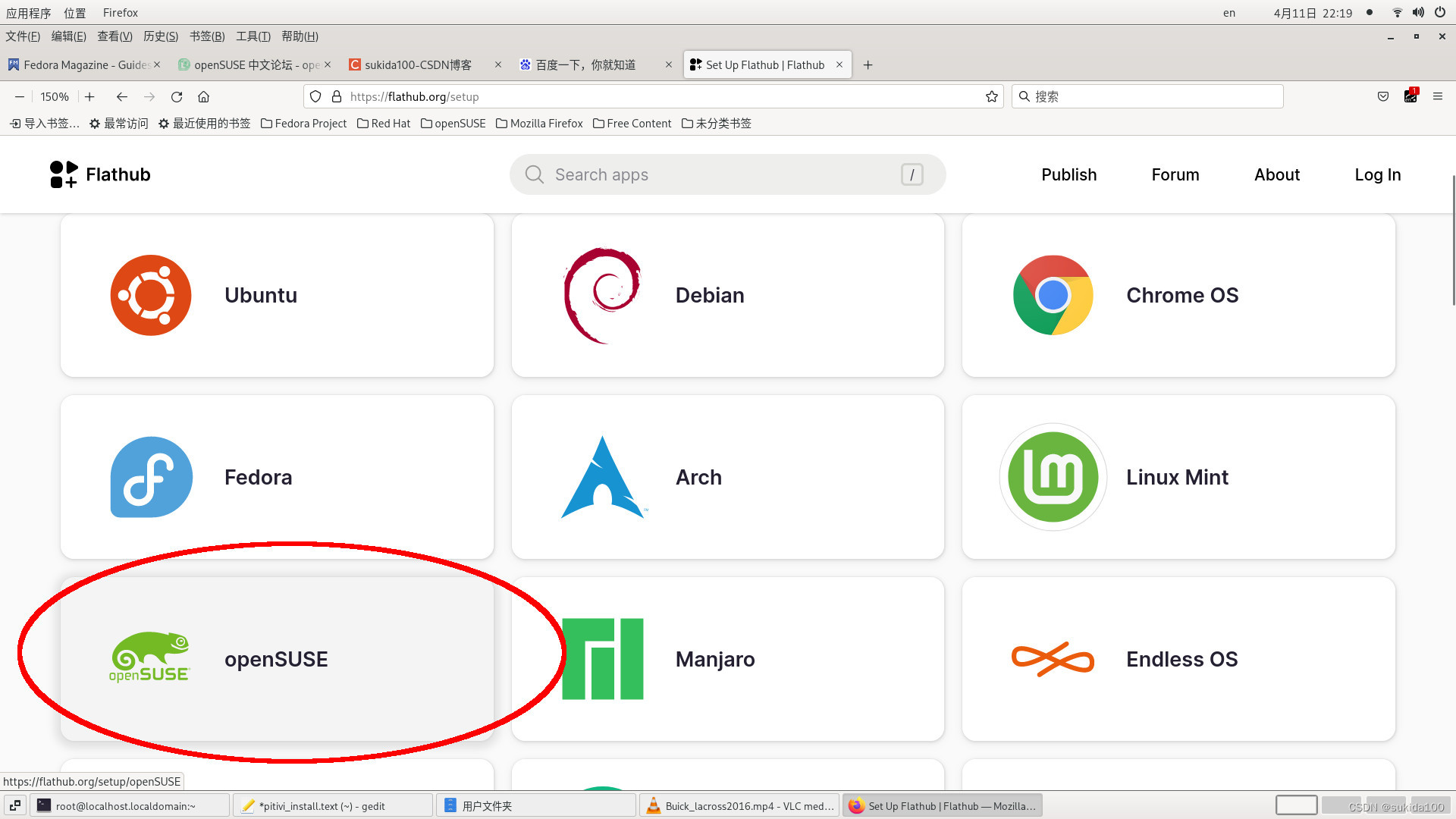Click the Pocket save icon
Screen dimensions: 1456x819
1383,96
